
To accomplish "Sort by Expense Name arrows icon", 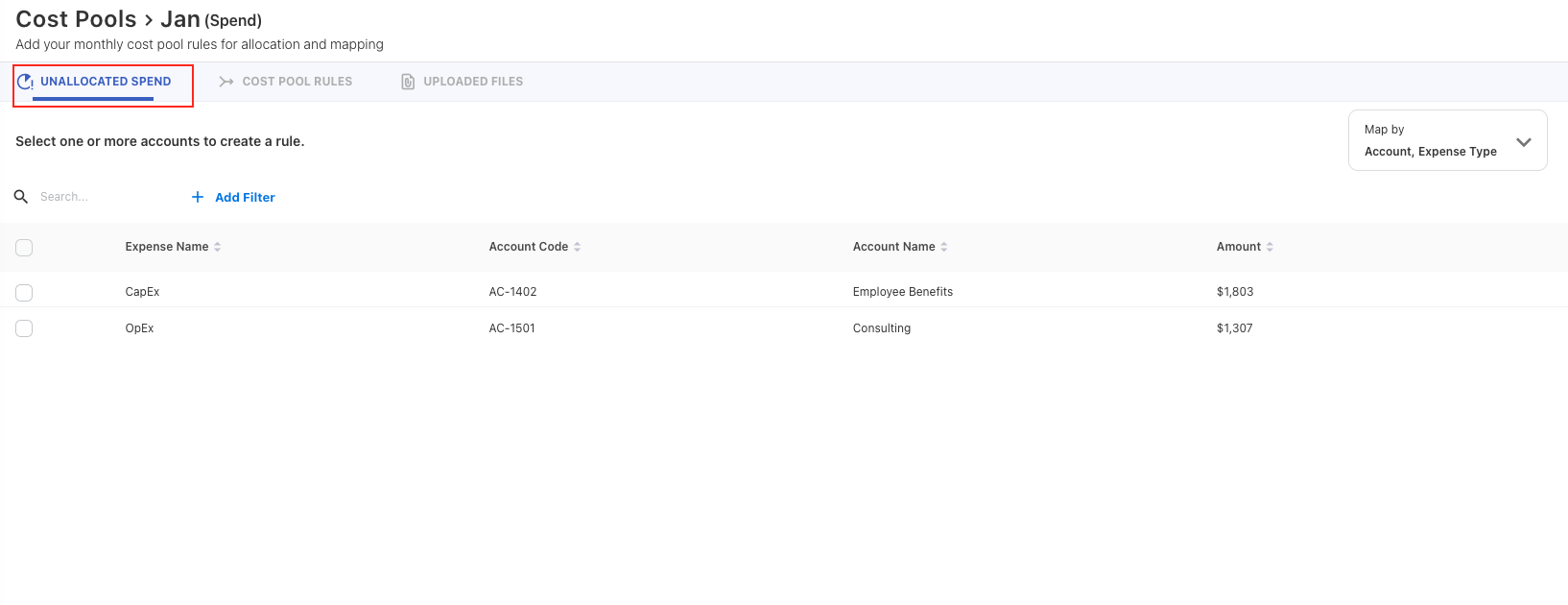I will pos(218,247).
